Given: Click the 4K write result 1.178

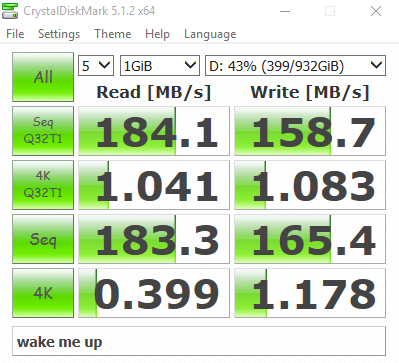Looking at the screenshot, I should tap(310, 293).
